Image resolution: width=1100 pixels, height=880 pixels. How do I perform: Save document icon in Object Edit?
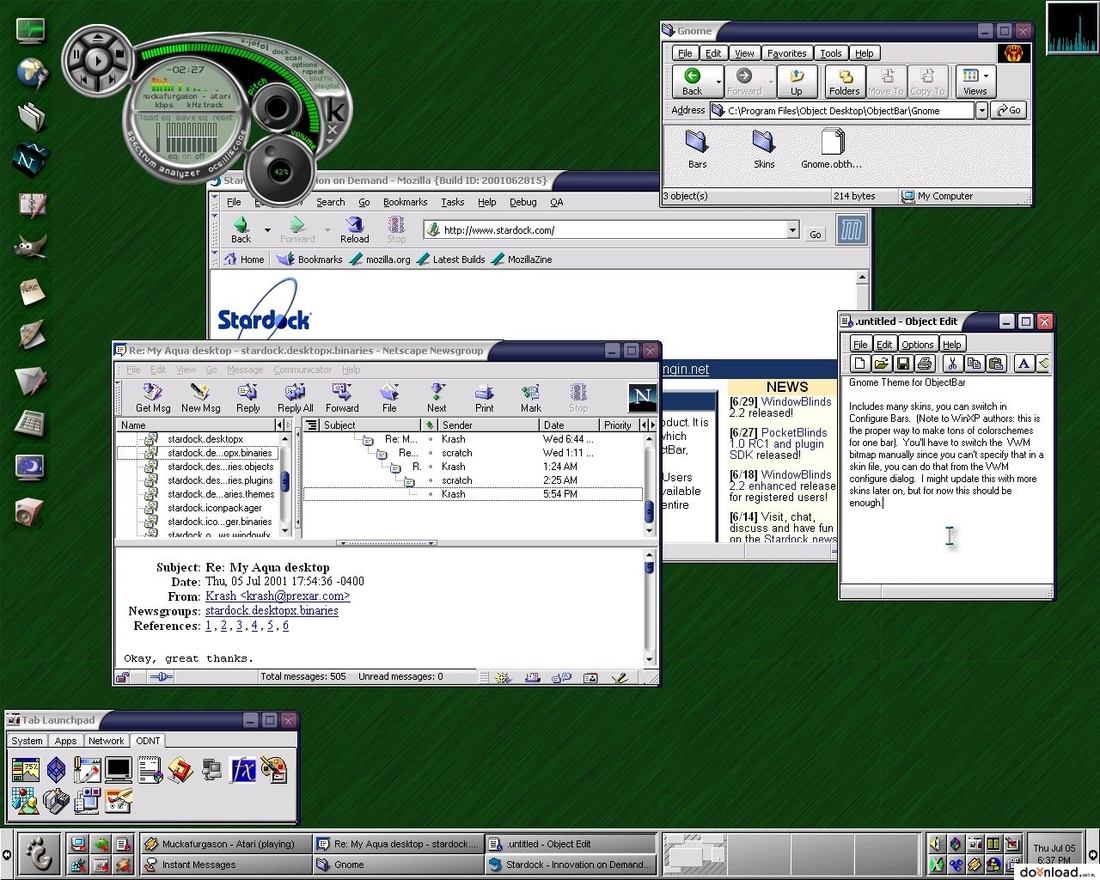[903, 363]
